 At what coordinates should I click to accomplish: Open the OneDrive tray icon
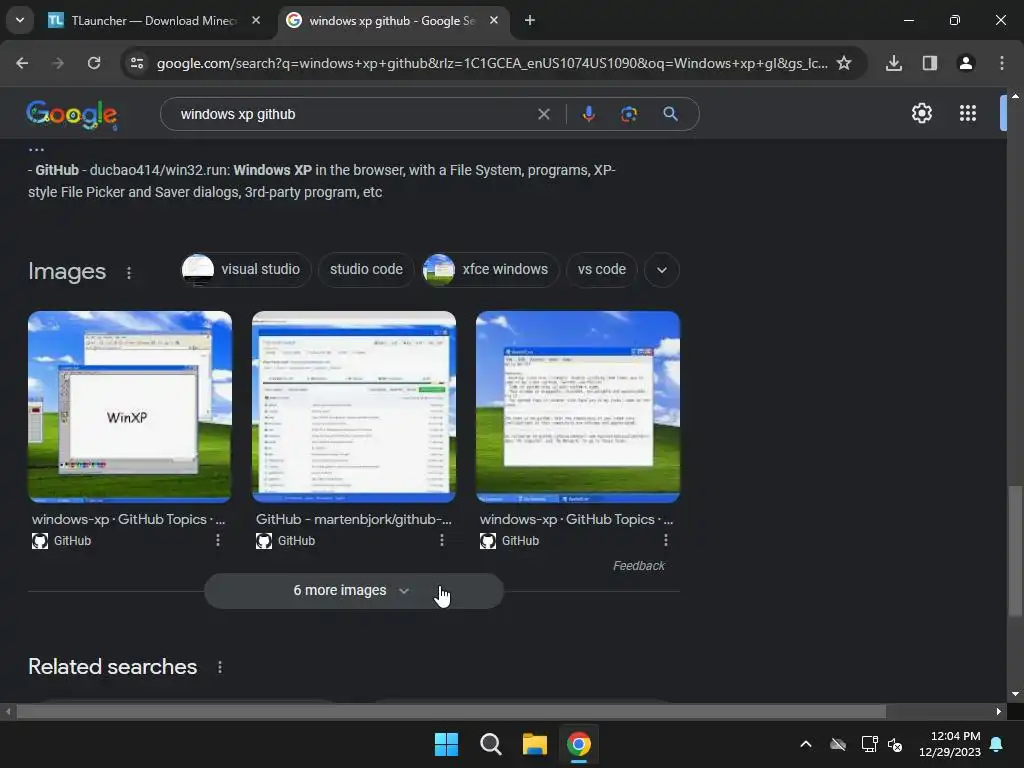(x=838, y=744)
